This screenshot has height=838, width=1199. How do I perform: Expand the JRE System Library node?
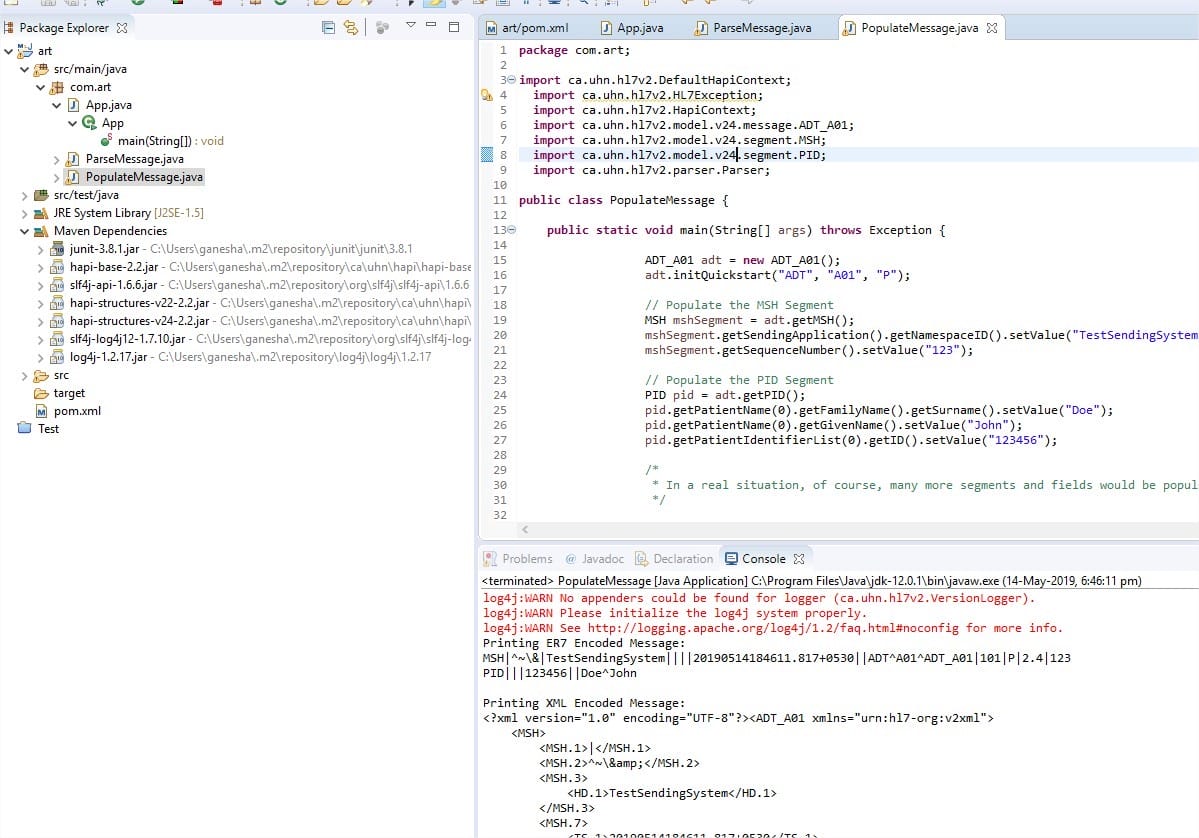pos(24,213)
